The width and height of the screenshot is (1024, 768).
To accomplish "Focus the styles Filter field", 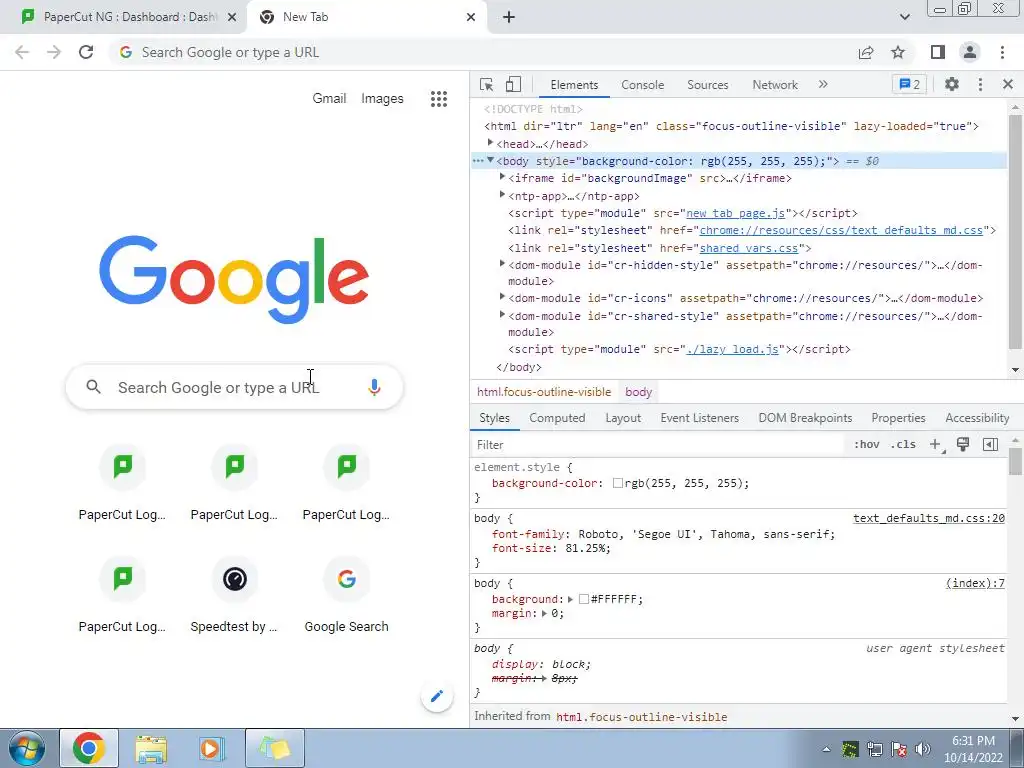I will click(x=658, y=445).
